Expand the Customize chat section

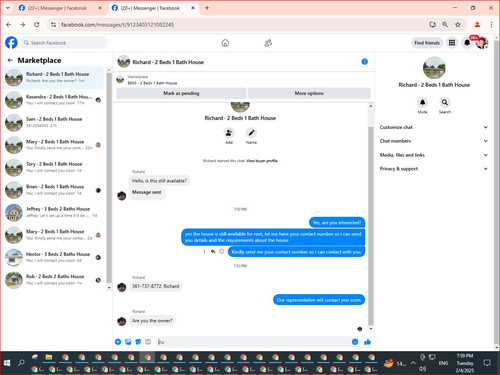[x=434, y=127]
